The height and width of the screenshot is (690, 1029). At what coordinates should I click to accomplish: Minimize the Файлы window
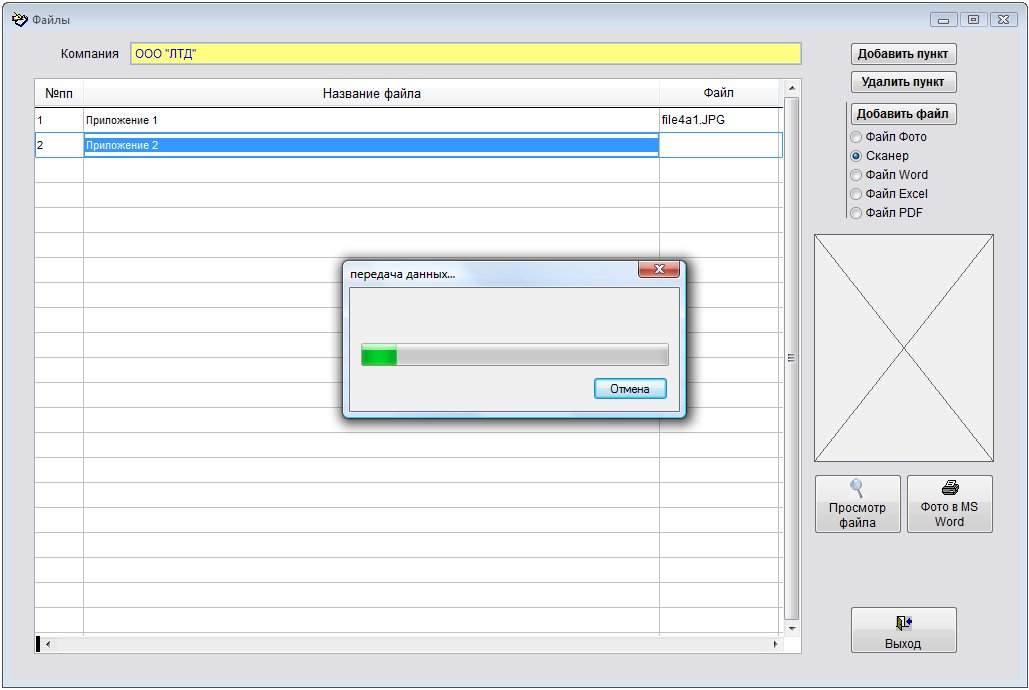point(943,20)
